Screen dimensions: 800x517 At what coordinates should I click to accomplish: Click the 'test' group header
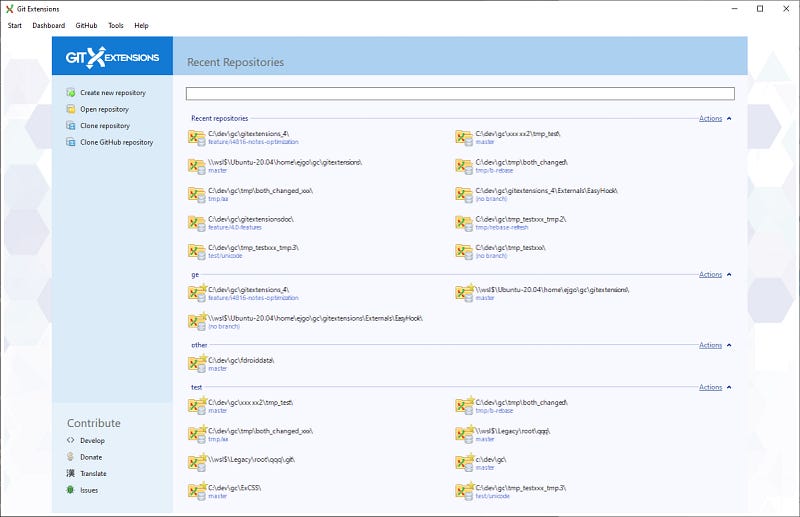click(196, 387)
